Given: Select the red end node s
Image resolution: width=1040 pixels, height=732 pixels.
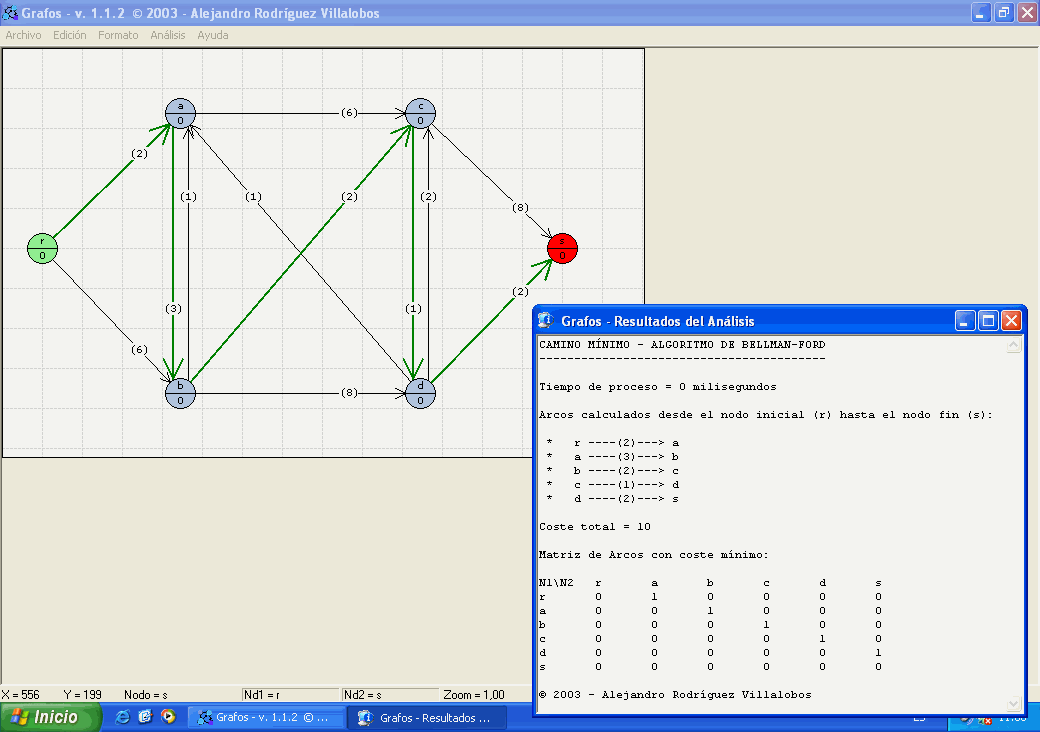Looking at the screenshot, I should 562,248.
